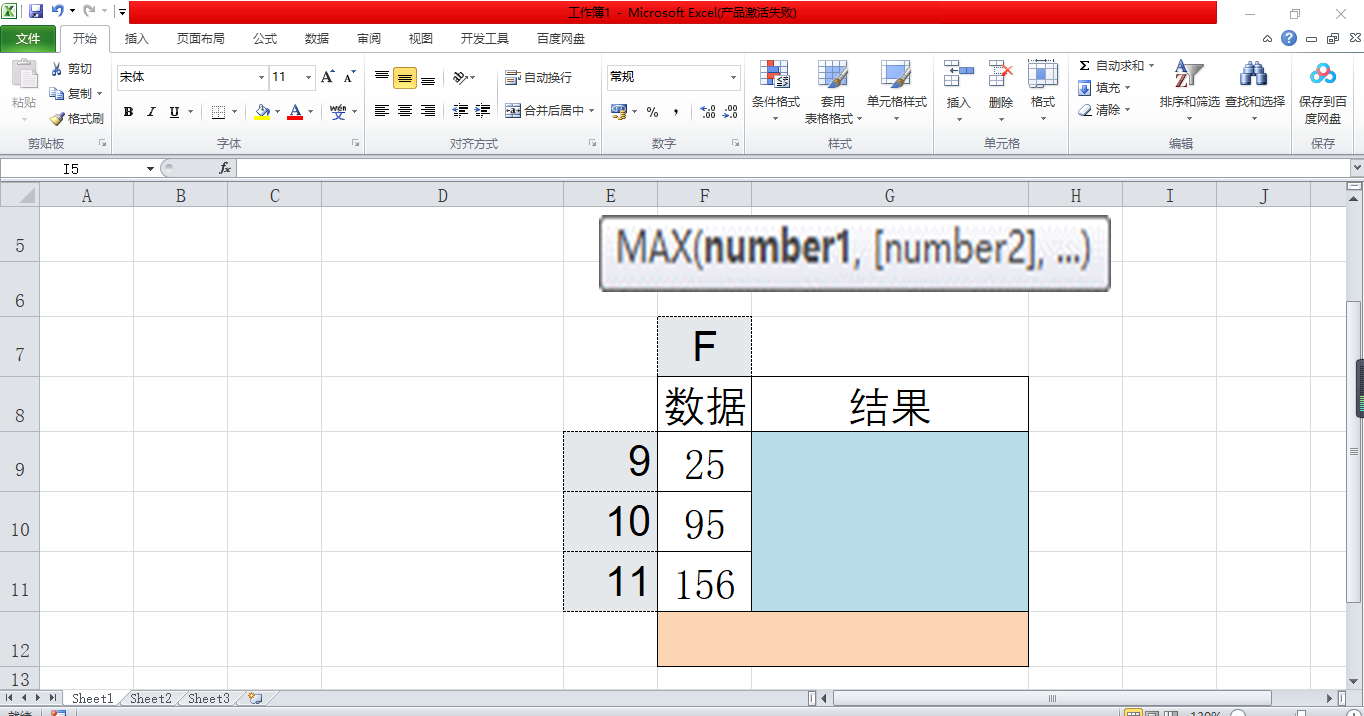Image resolution: width=1364 pixels, height=716 pixels.
Task: Click the Paste (粘贴) clipboard icon
Action: pos(24,76)
